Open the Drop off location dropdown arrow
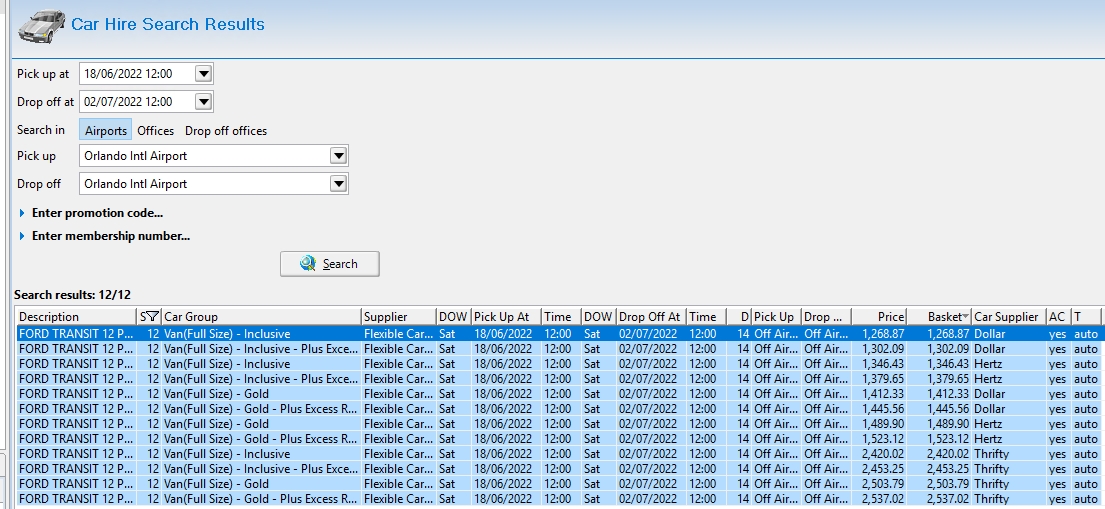 tap(339, 184)
